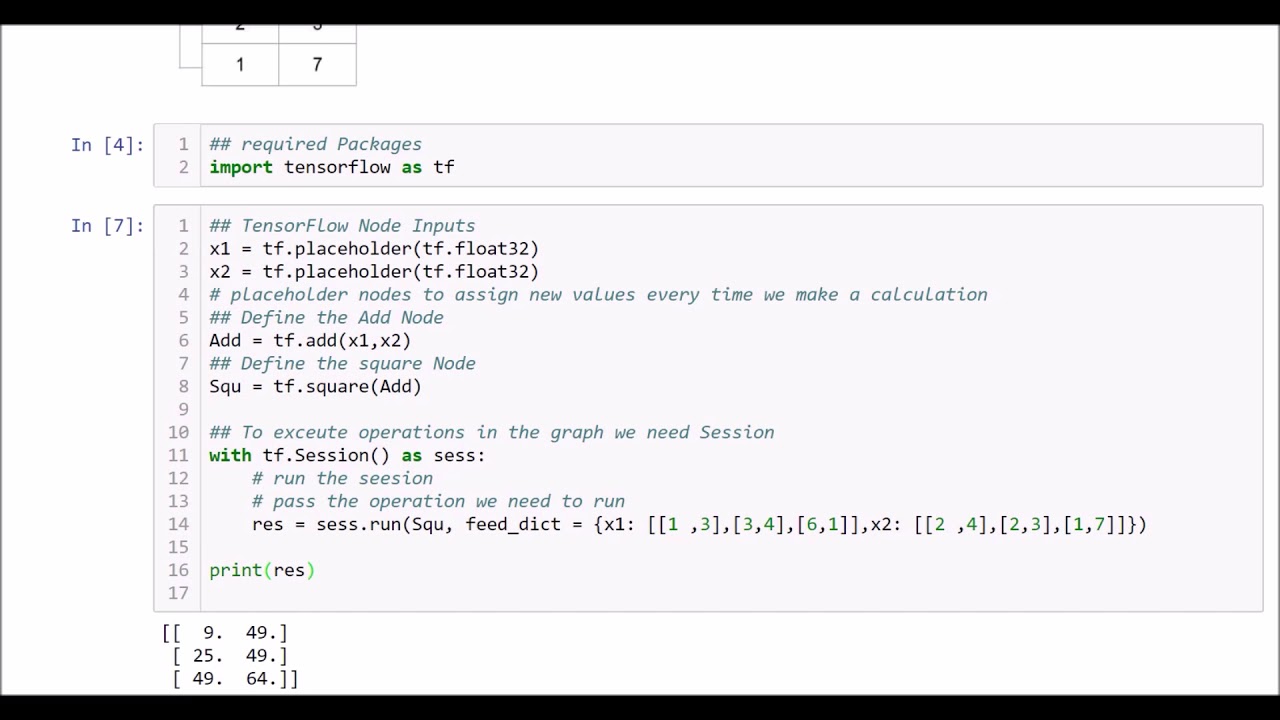Click the table cell containing 1
This screenshot has width=1280, height=720.
tap(240, 64)
